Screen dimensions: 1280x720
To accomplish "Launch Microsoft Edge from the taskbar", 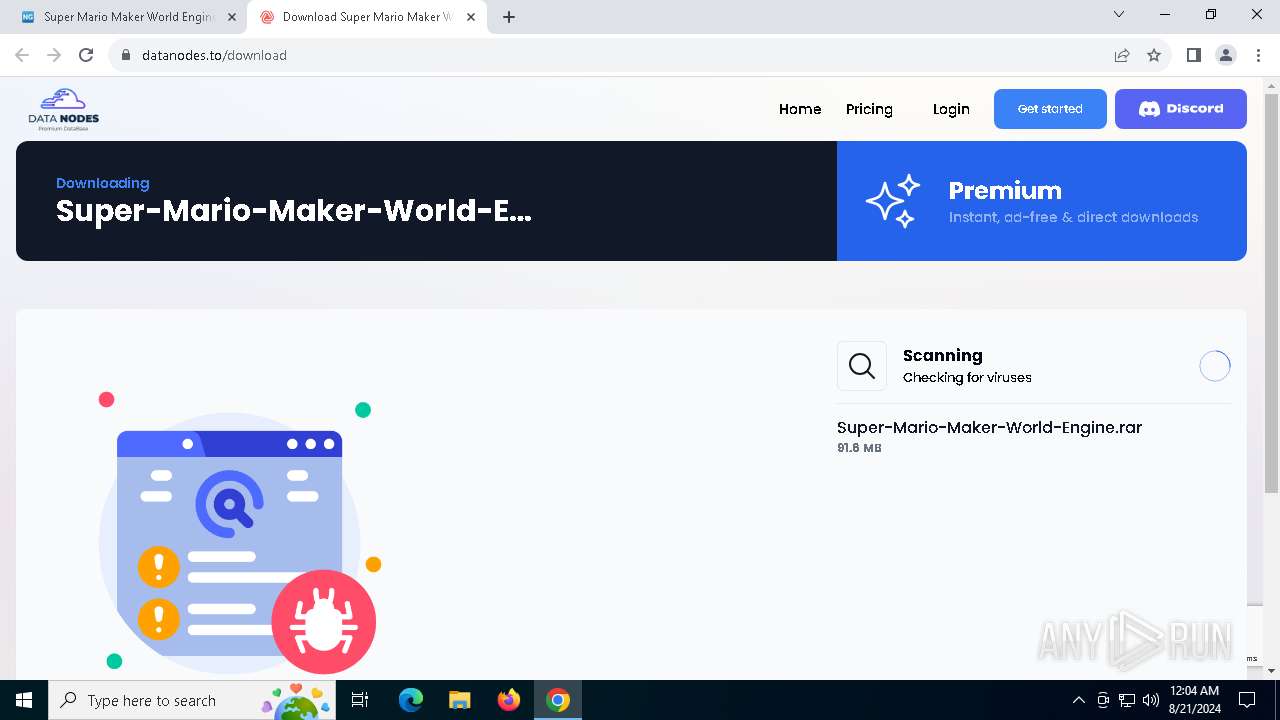I will point(411,700).
